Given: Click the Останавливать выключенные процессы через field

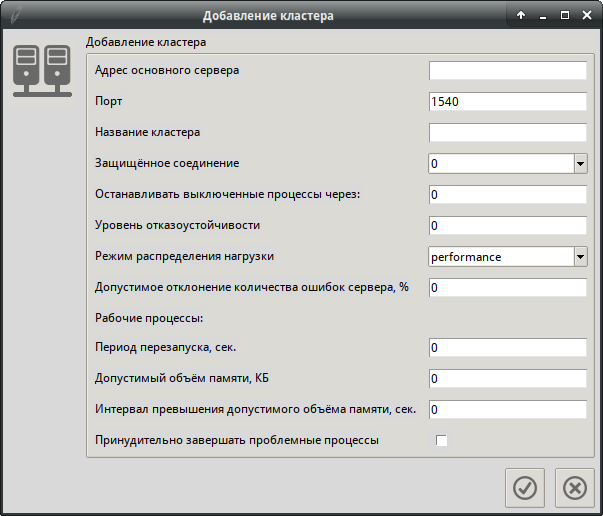Looking at the screenshot, I should tap(507, 194).
